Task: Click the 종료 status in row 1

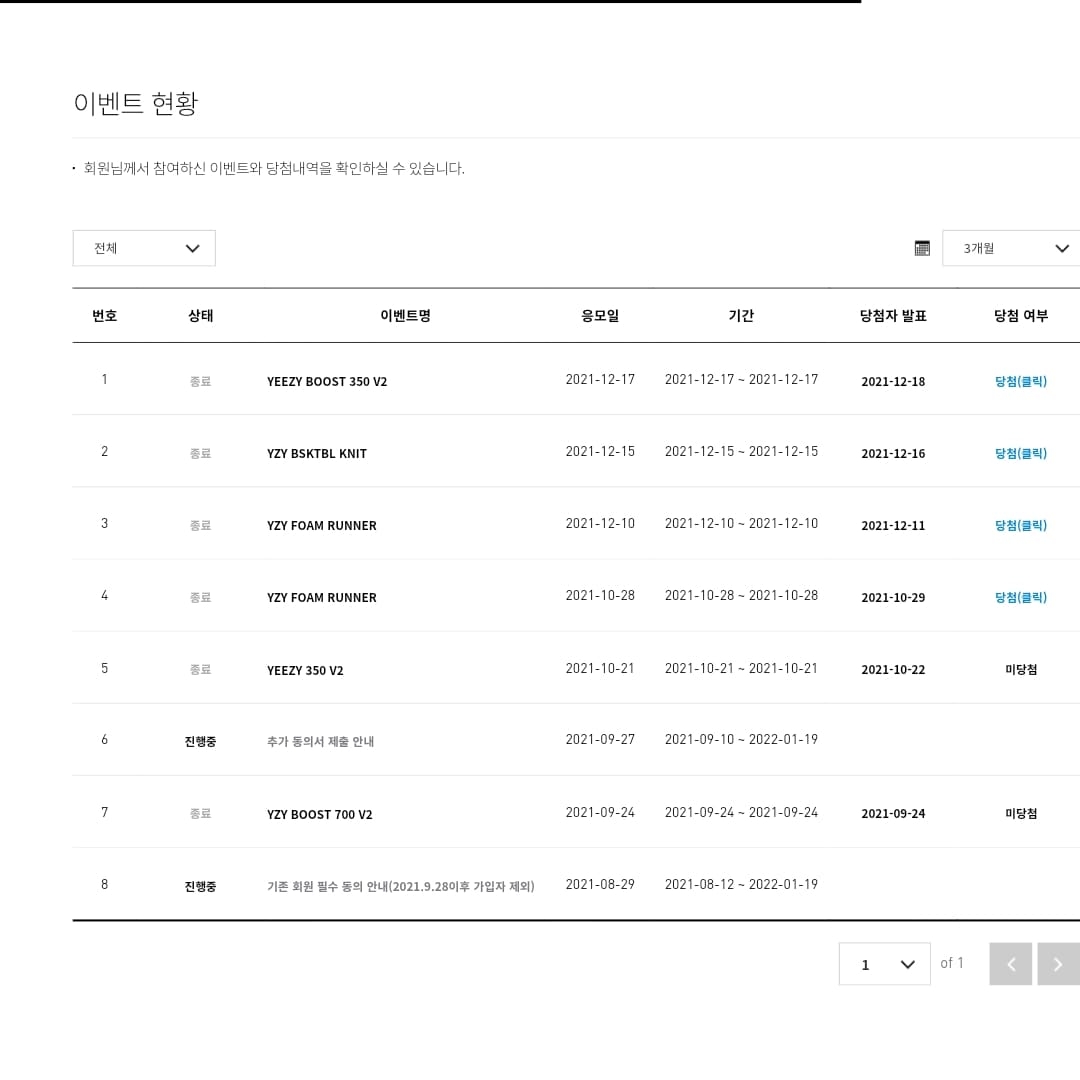Action: pyautogui.click(x=200, y=382)
